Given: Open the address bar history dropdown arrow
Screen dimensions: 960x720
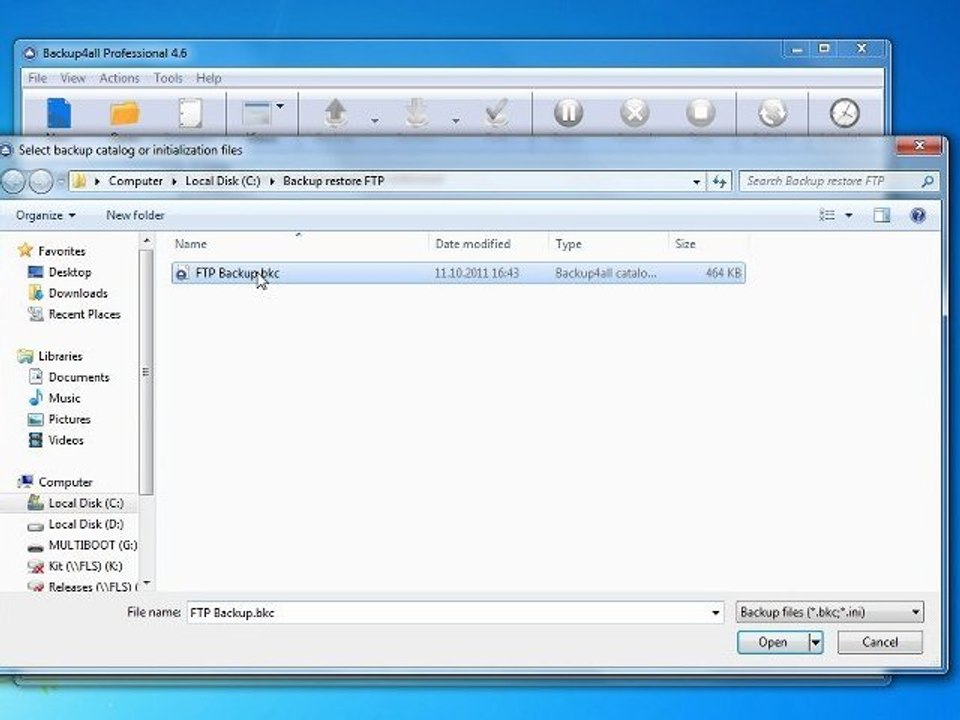Looking at the screenshot, I should point(696,182).
